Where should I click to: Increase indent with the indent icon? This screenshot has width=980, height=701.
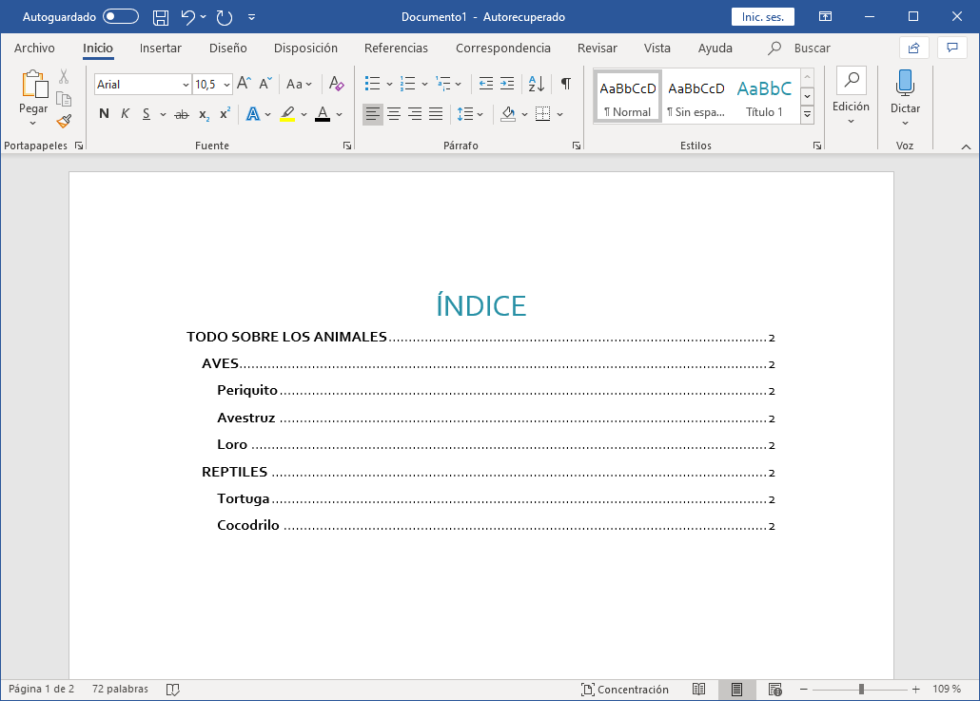(507, 84)
